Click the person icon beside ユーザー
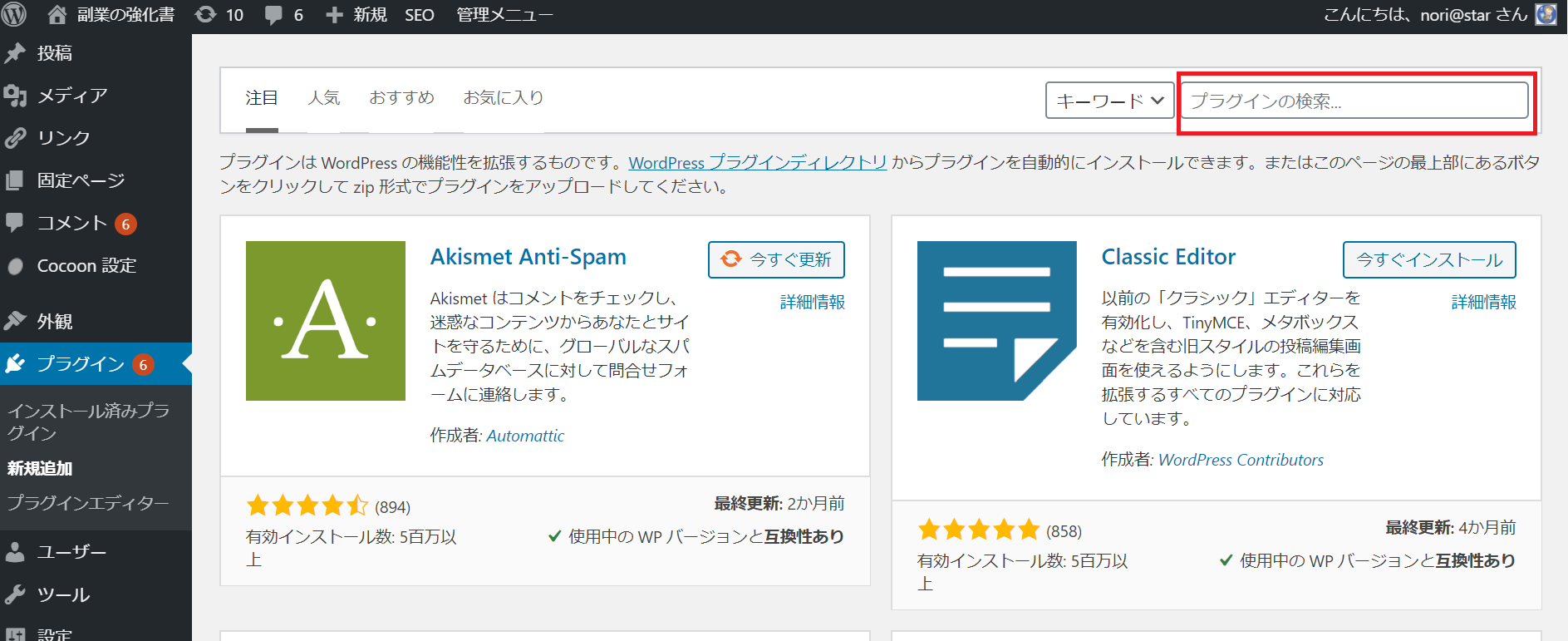Screen dimensions: 1568x641 pos(15,552)
